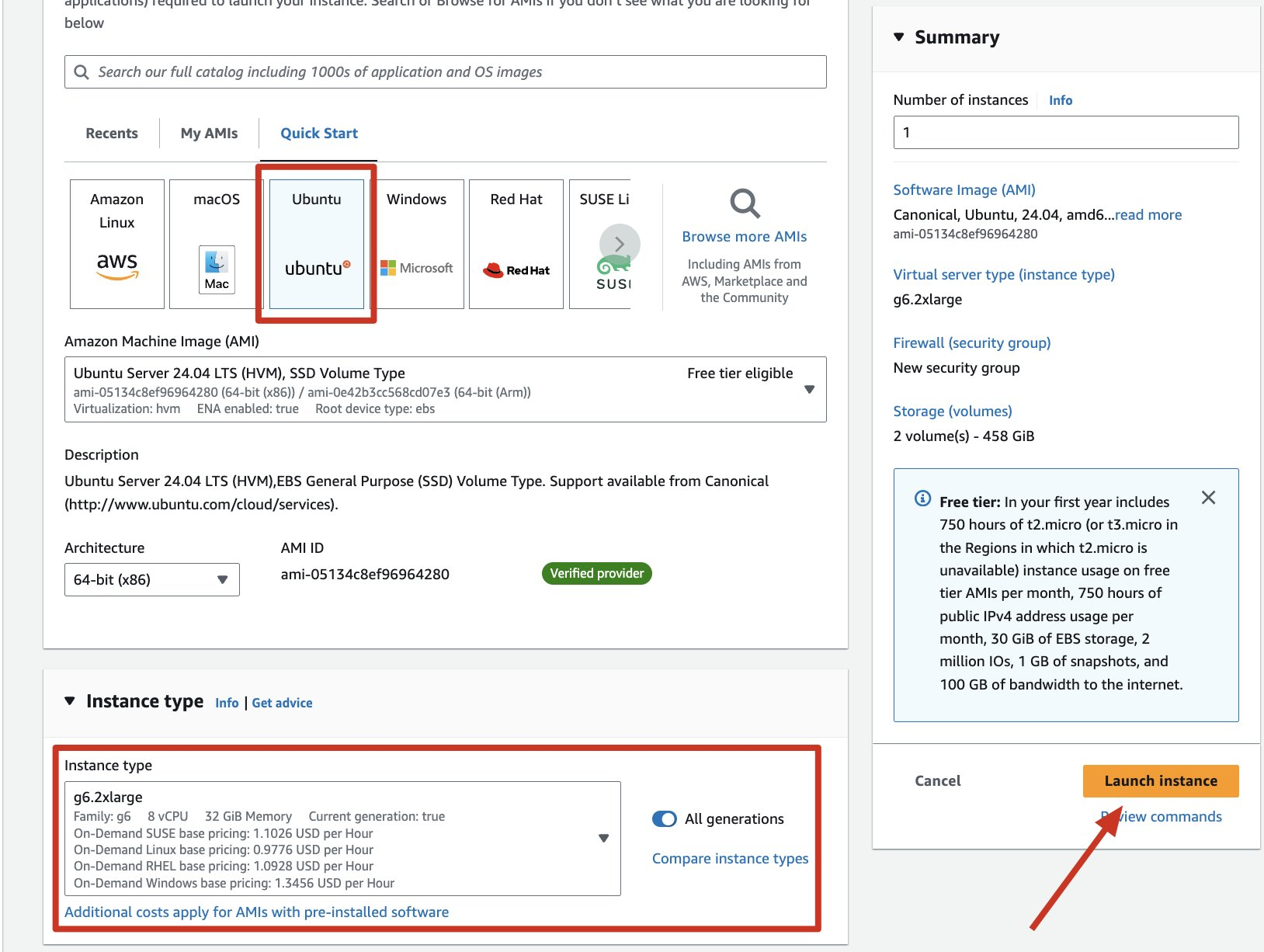This screenshot has width=1264, height=952.
Task: Open the Instance type Info link
Action: click(227, 703)
